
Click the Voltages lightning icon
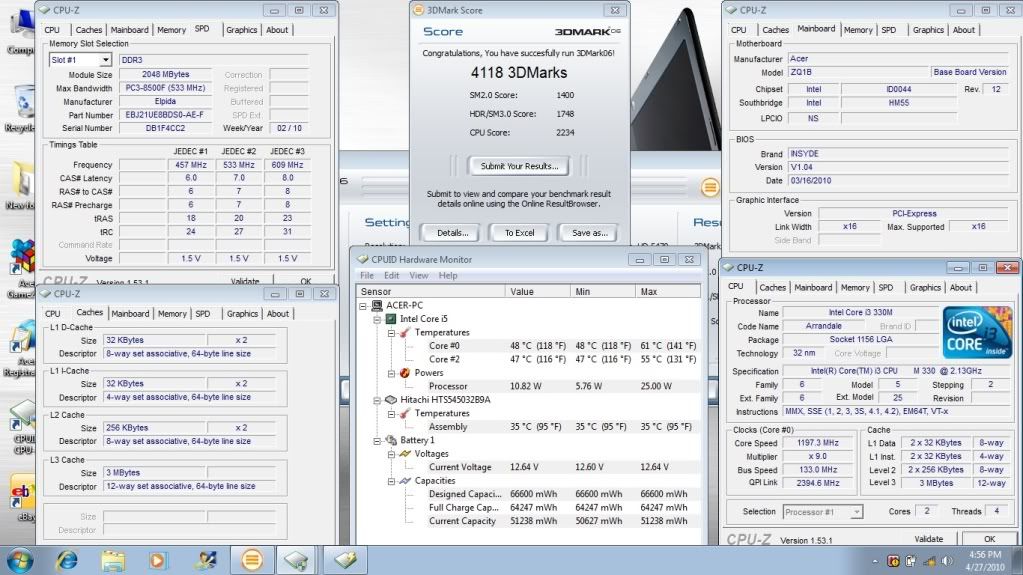click(405, 454)
